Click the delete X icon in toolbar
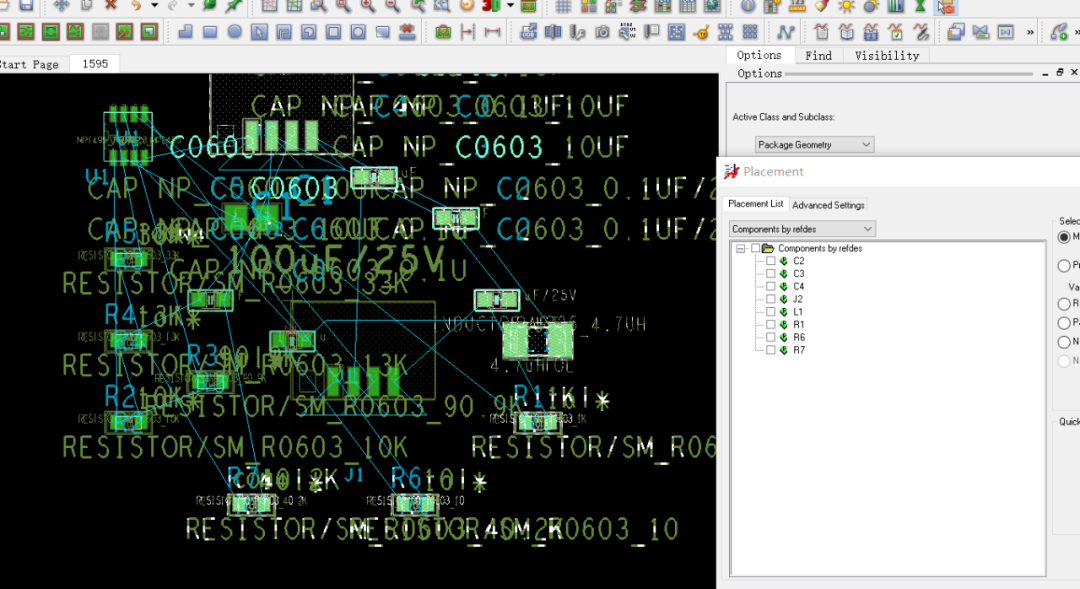Image resolution: width=1080 pixels, height=589 pixels. click(110, 6)
